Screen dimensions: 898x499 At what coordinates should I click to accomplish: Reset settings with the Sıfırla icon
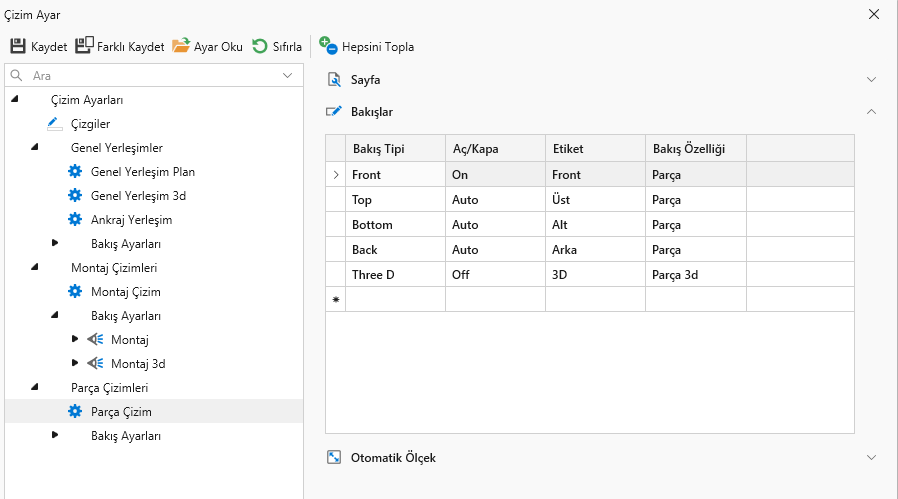click(260, 46)
